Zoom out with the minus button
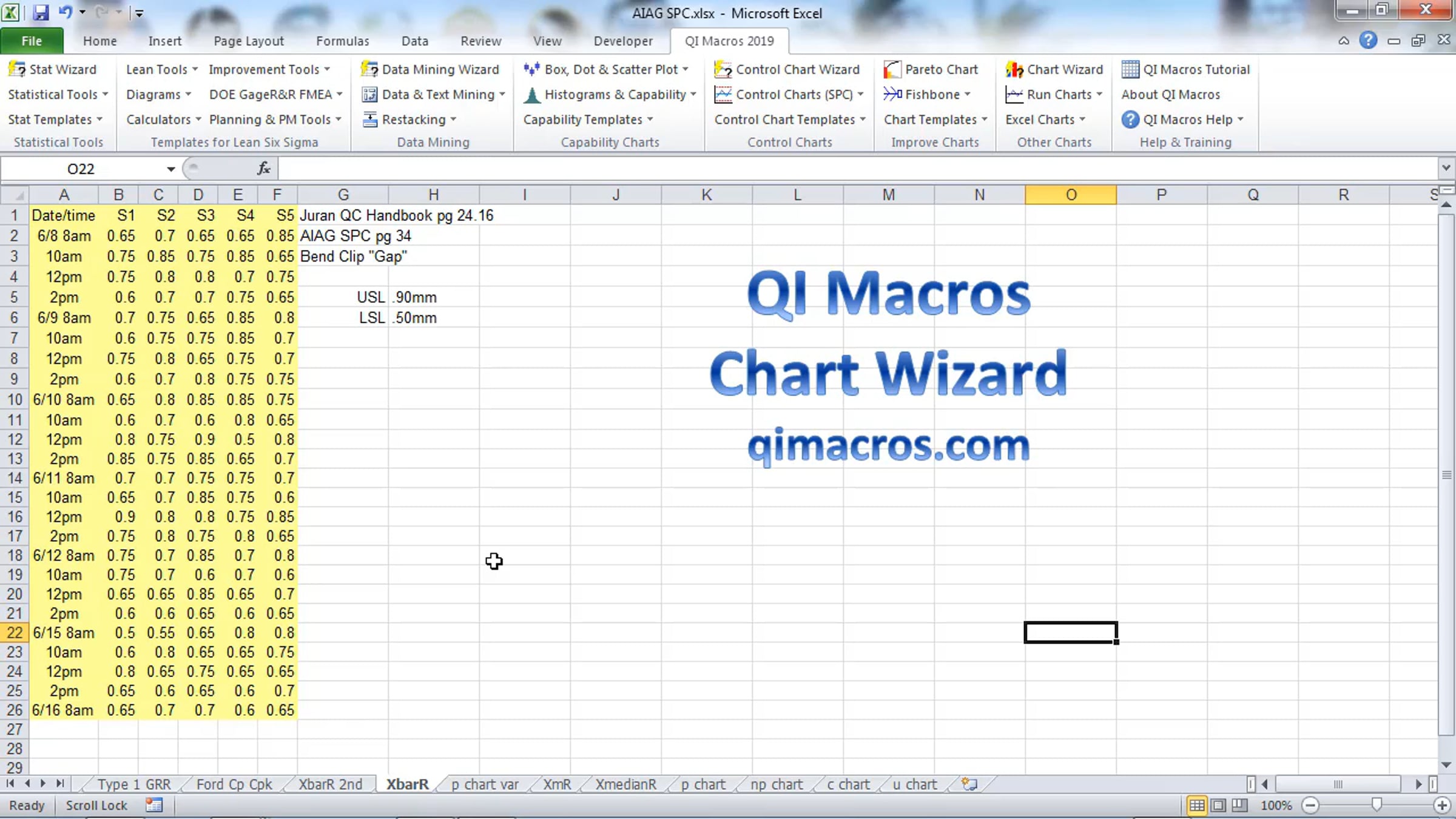This screenshot has height=819, width=1456. [1310, 806]
